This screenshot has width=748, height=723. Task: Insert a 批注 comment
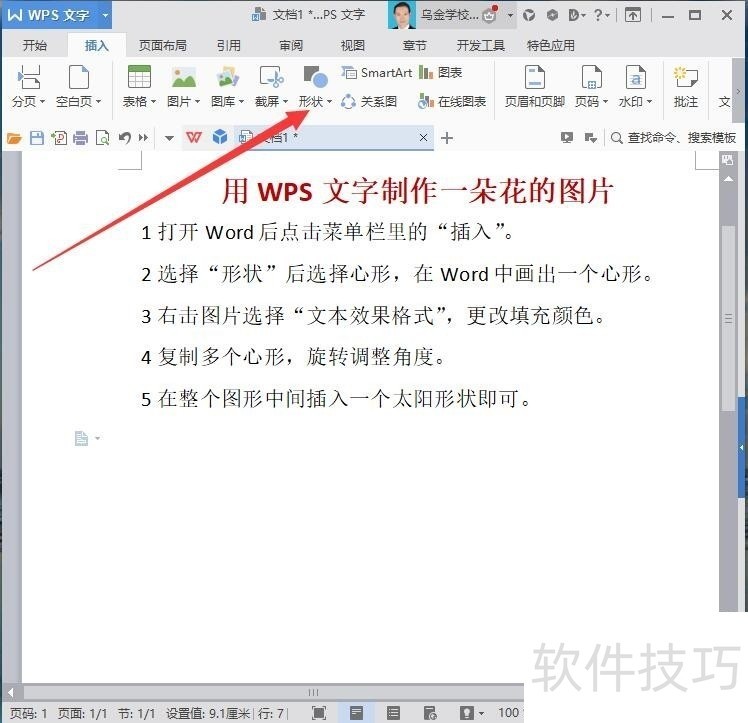coord(686,86)
